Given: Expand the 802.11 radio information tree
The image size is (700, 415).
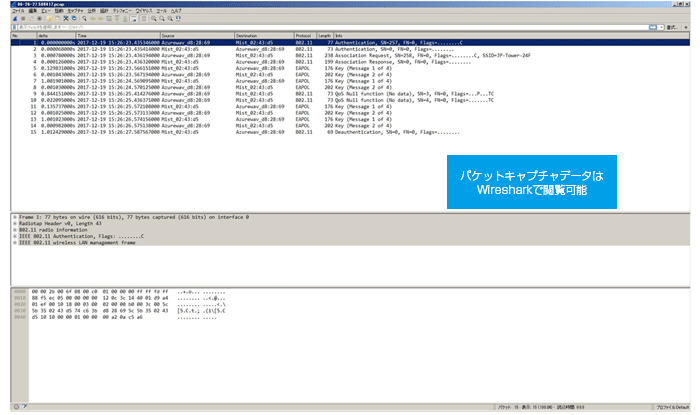Looking at the screenshot, I should click(15, 230).
